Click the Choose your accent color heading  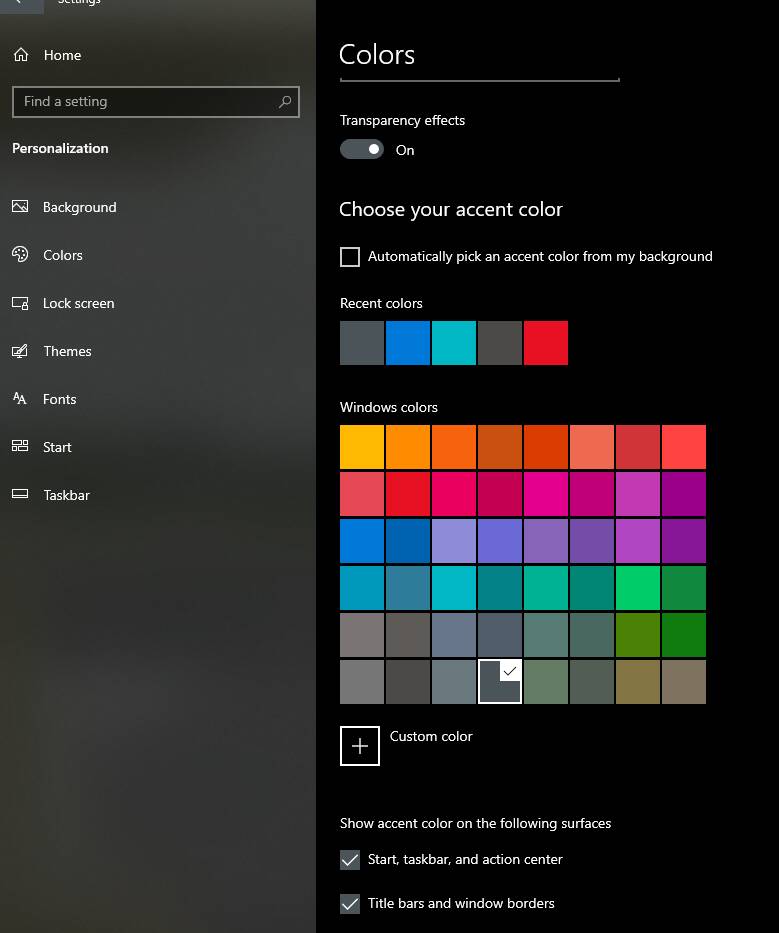pos(450,209)
